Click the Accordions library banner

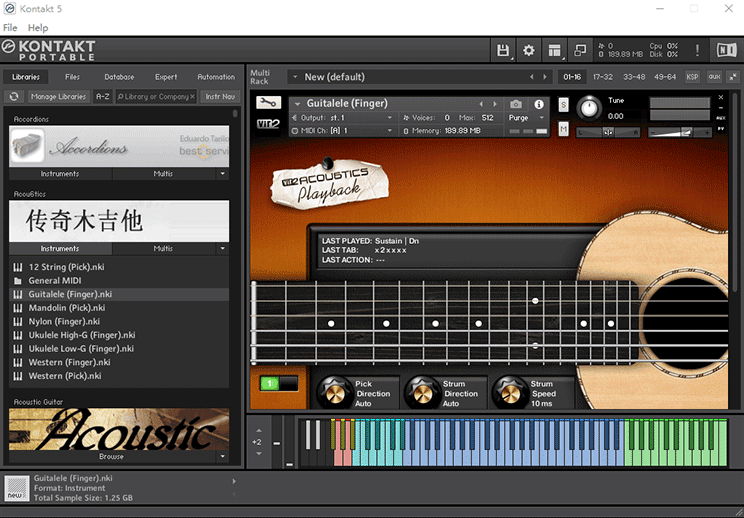click(x=119, y=146)
